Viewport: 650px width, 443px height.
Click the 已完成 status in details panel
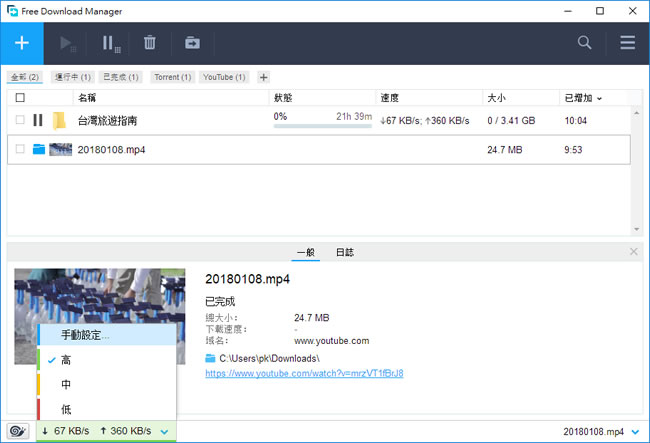pyautogui.click(x=220, y=302)
